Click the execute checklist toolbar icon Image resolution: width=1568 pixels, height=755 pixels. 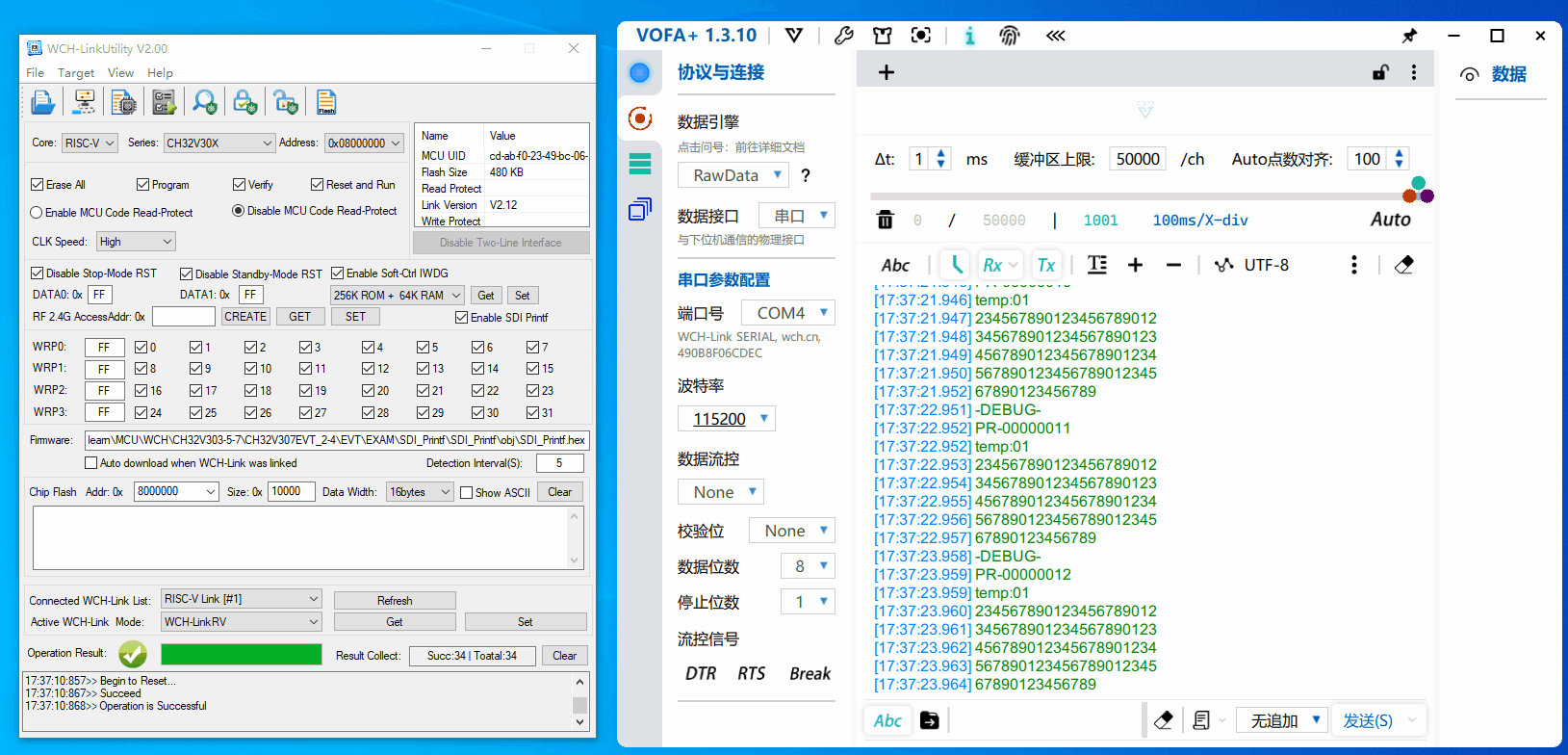tap(164, 102)
